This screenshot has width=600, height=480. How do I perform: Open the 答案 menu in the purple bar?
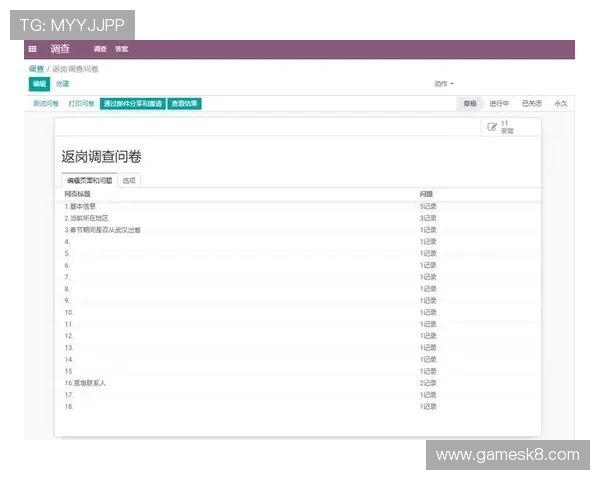tap(122, 49)
